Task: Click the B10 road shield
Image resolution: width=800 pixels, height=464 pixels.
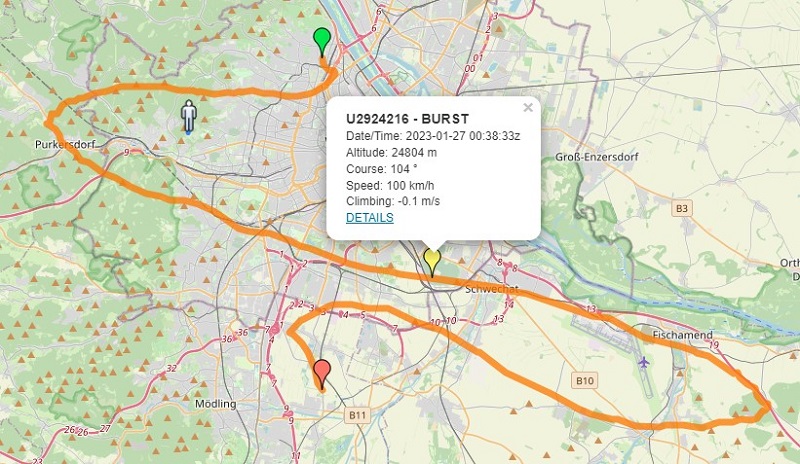Action: click(x=585, y=380)
